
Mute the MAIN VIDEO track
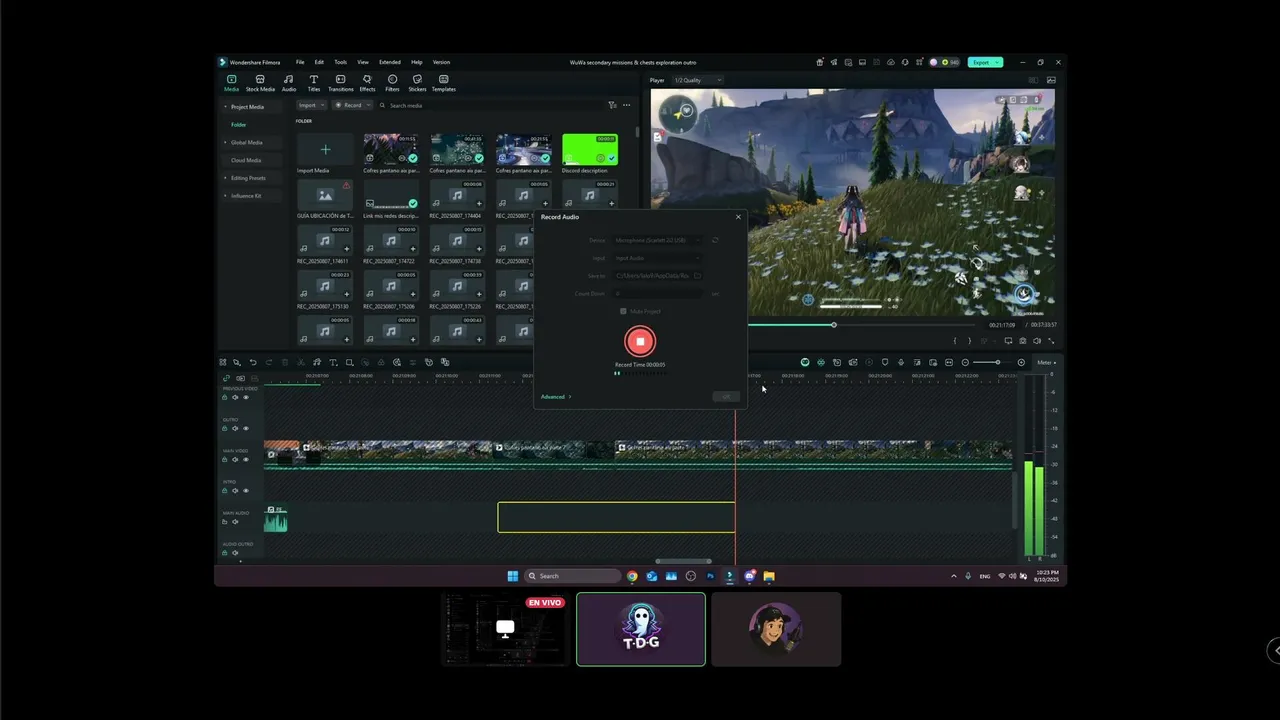235,459
